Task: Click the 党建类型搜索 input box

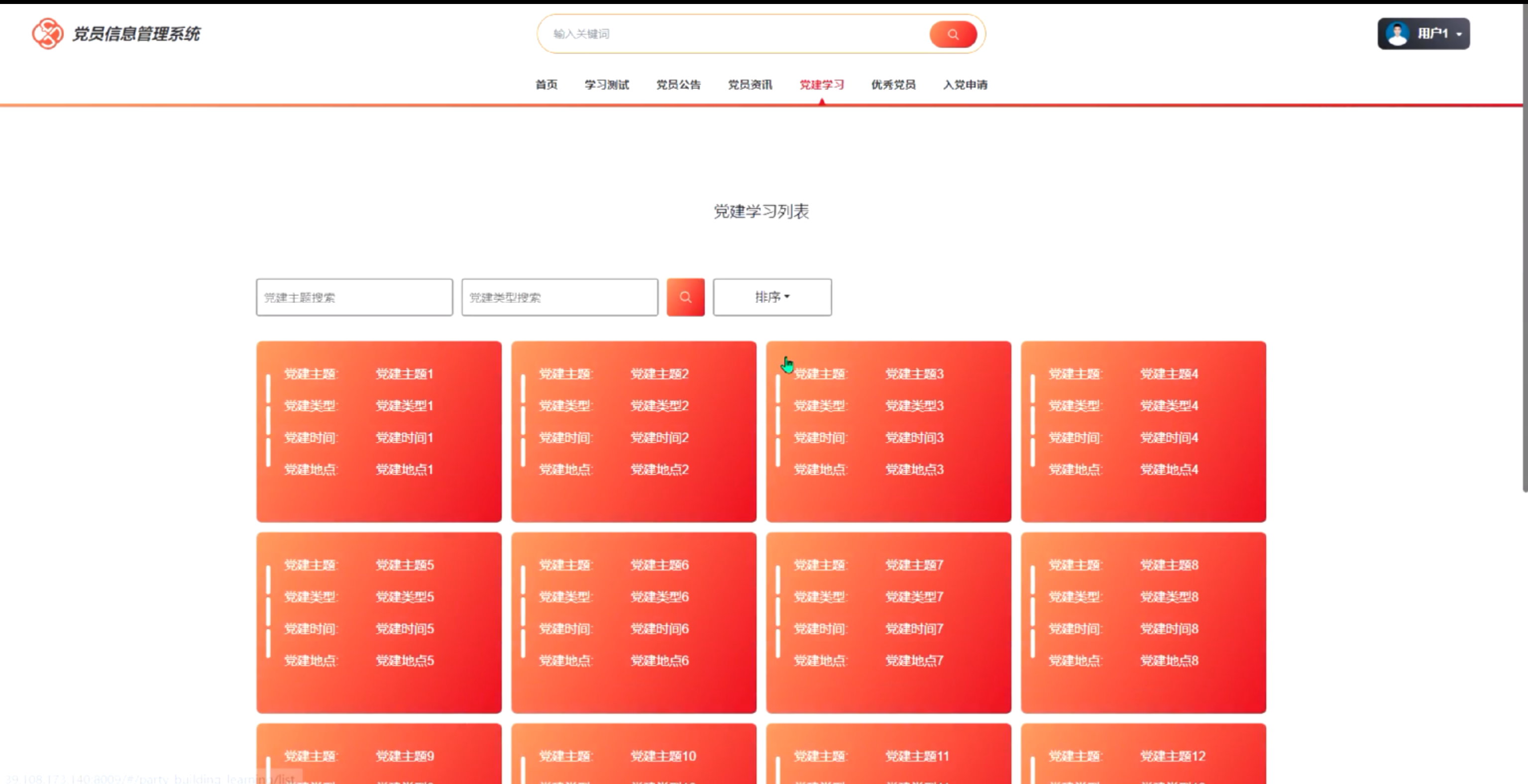Action: pos(559,297)
